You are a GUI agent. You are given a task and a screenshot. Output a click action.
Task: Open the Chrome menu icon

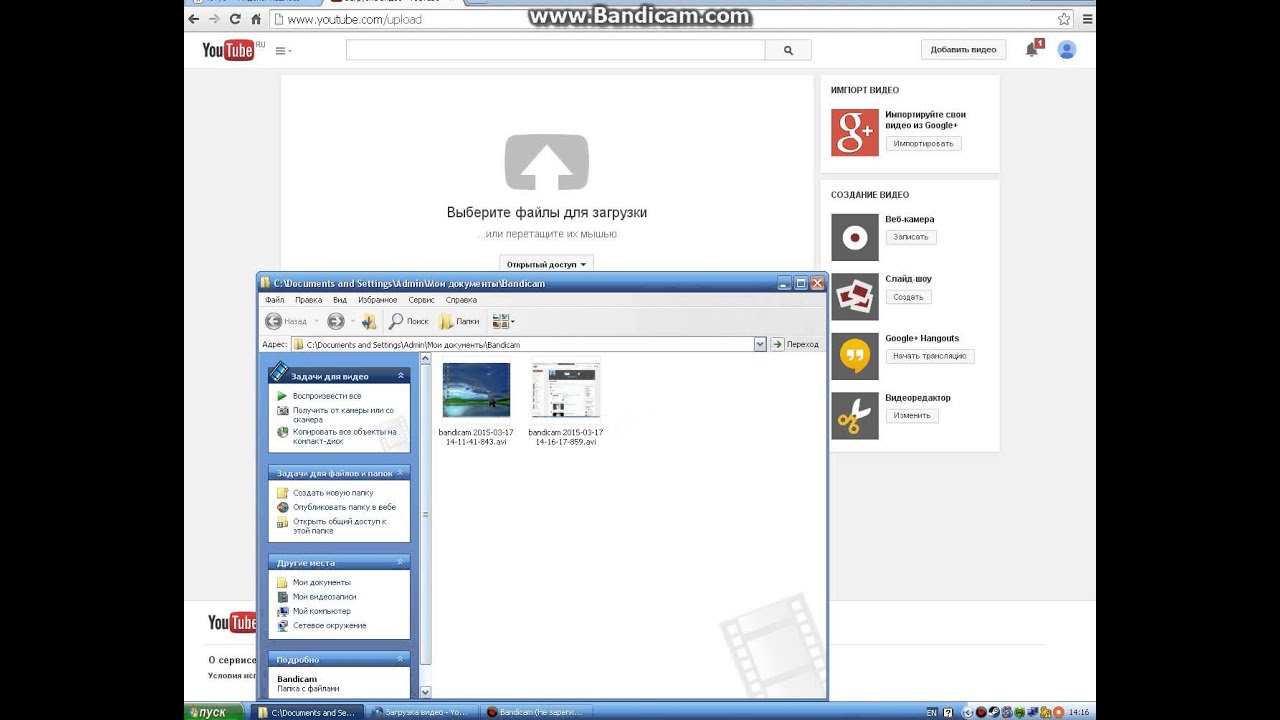(1086, 19)
